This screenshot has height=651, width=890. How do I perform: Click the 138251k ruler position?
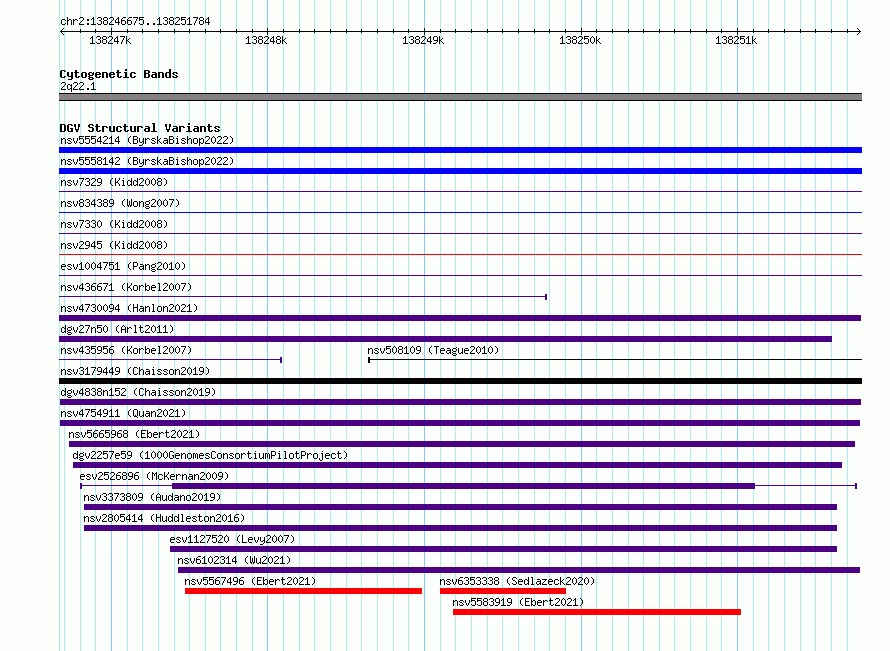(736, 40)
